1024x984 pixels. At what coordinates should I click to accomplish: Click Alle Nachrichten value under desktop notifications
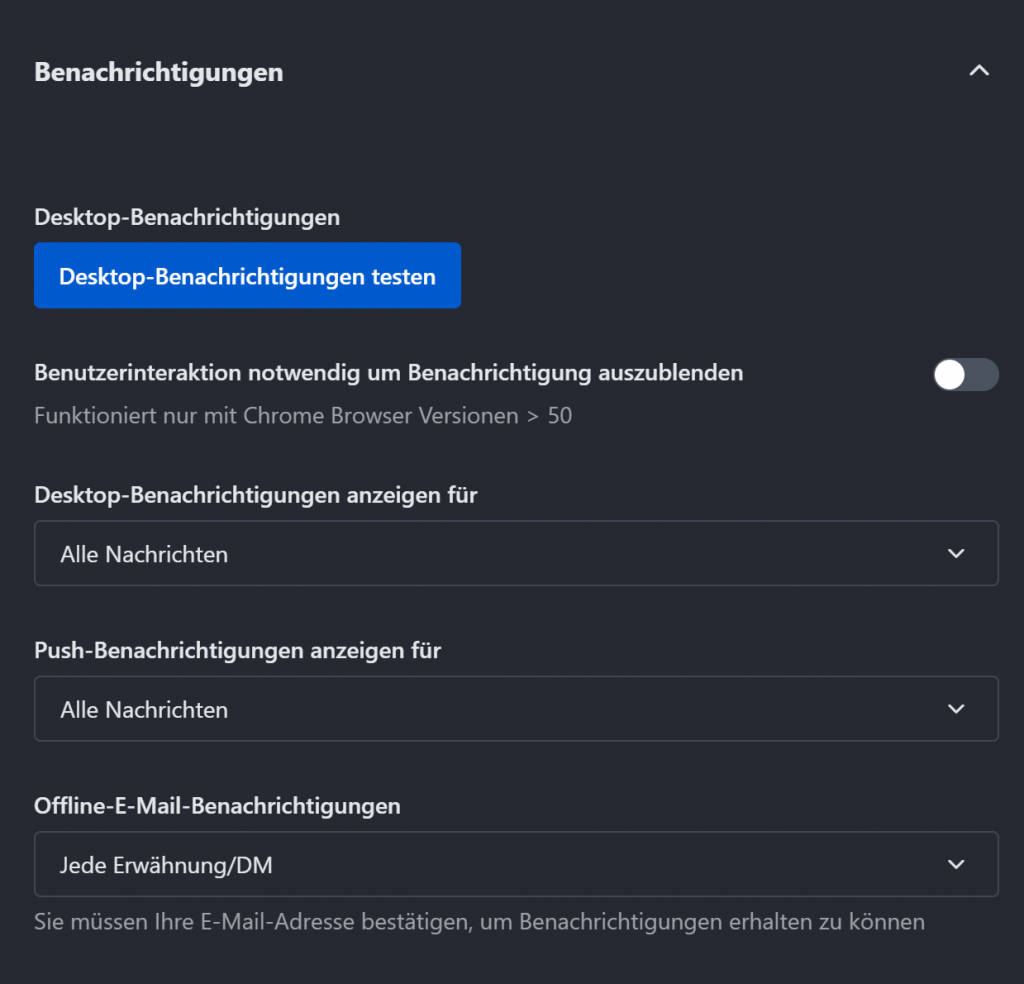point(144,554)
